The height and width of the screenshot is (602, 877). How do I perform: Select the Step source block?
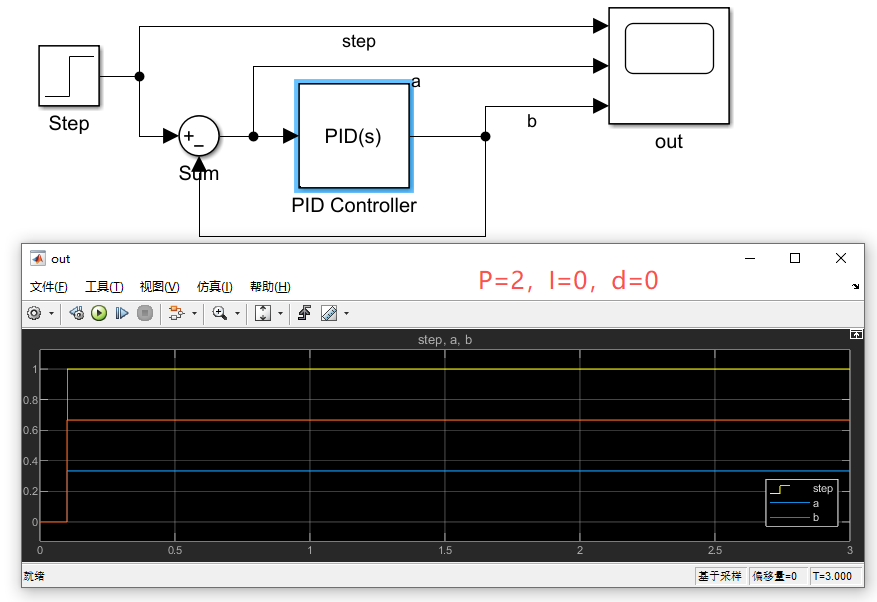coord(69,76)
